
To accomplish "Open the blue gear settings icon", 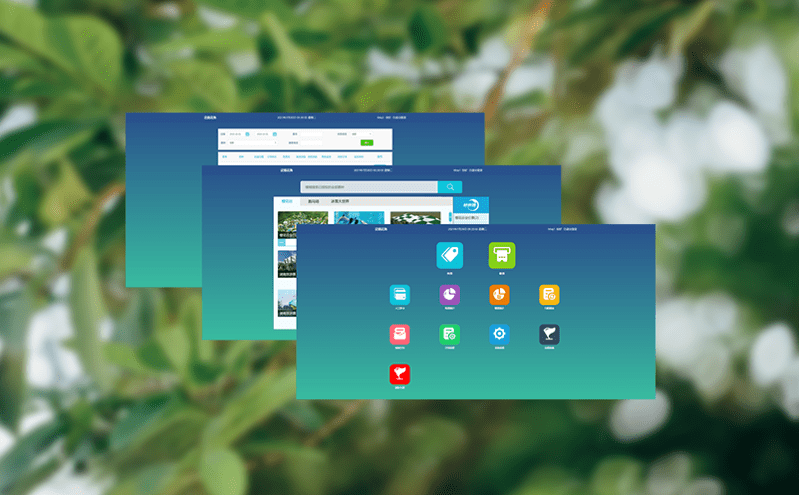I will [499, 335].
